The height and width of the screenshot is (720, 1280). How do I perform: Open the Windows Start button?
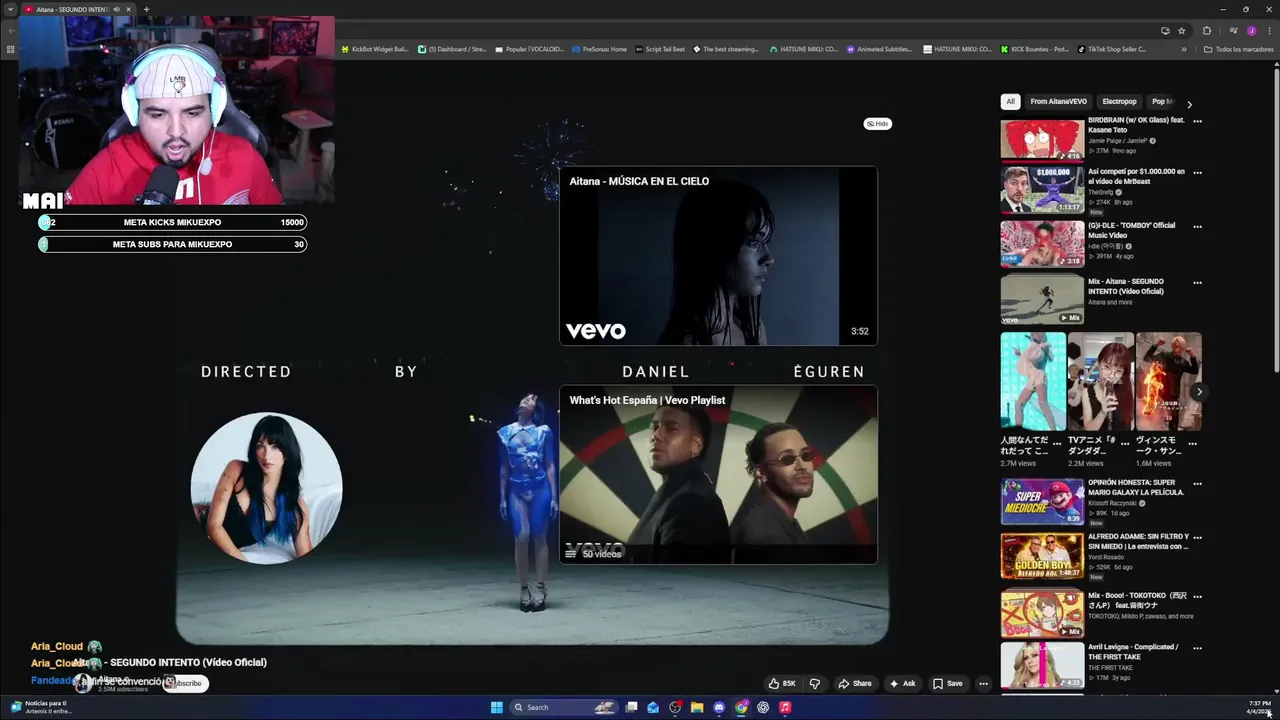(x=497, y=707)
